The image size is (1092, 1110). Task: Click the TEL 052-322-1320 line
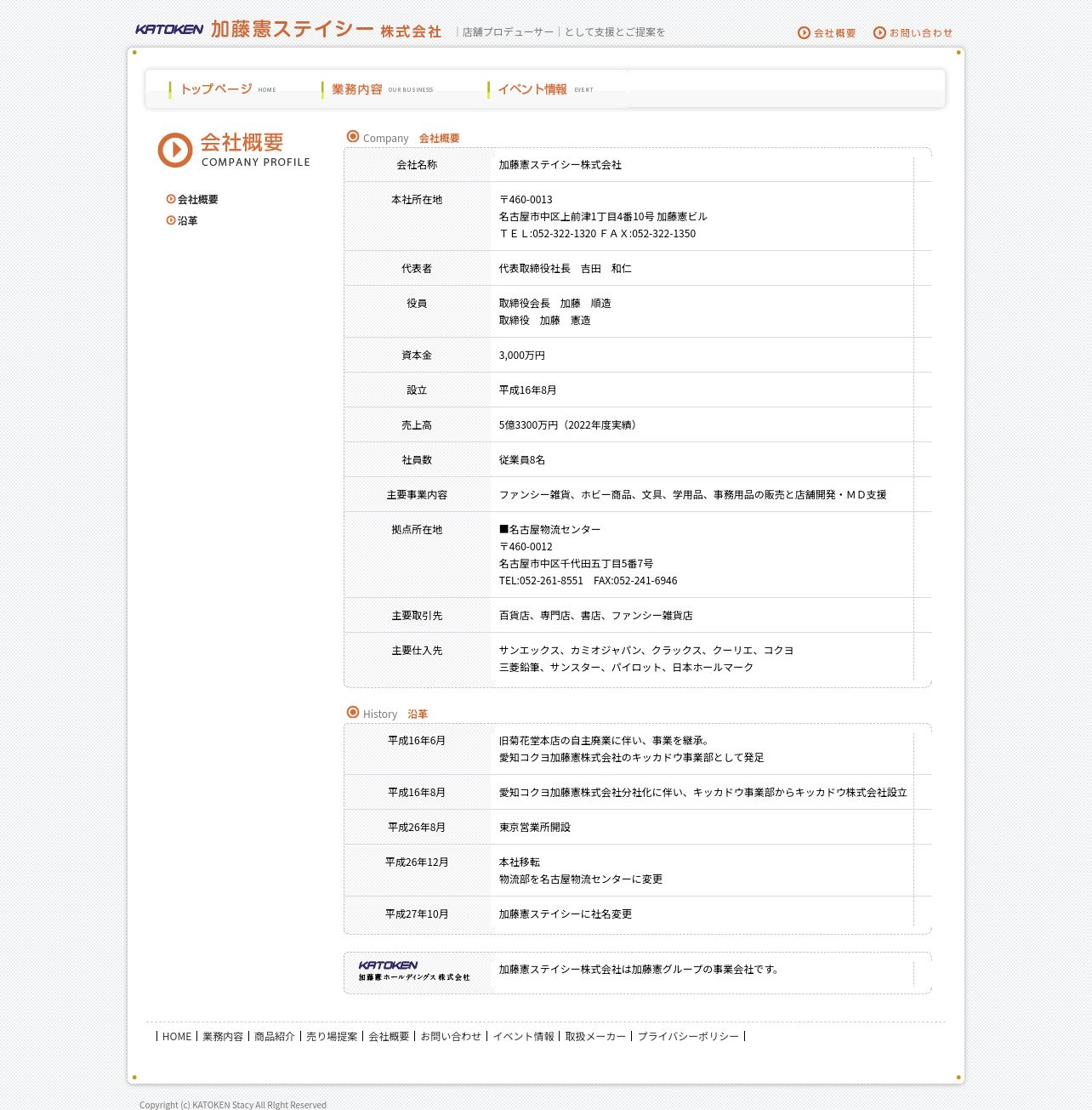coord(597,234)
